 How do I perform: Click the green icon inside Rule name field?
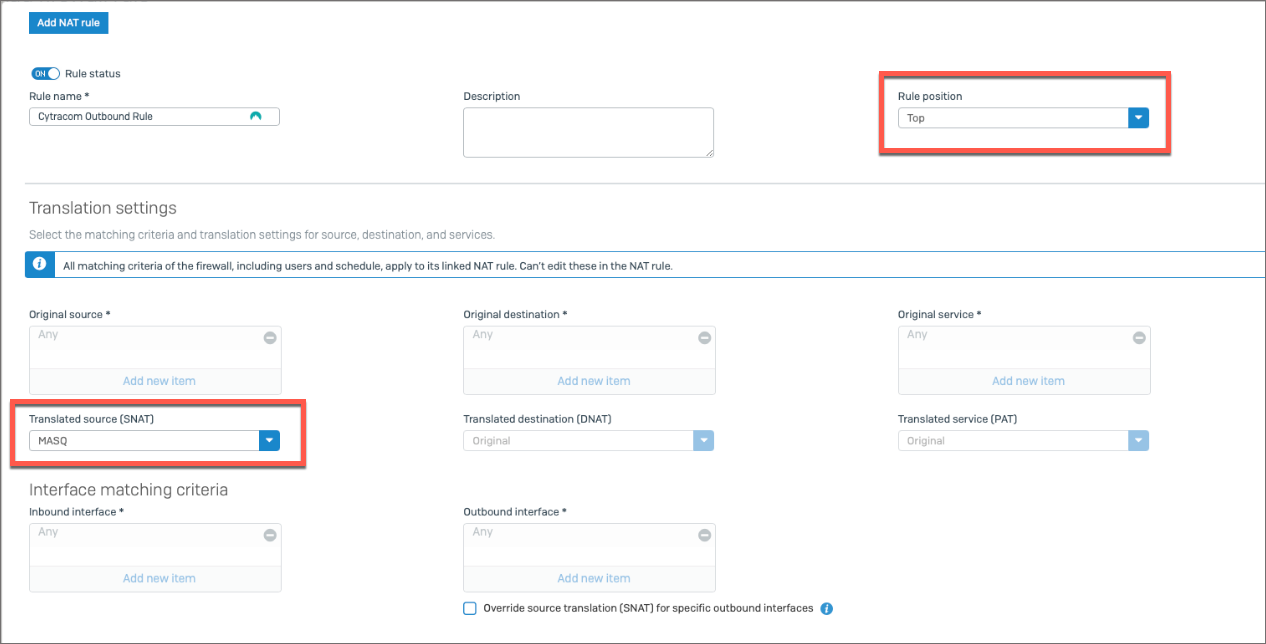pos(256,117)
